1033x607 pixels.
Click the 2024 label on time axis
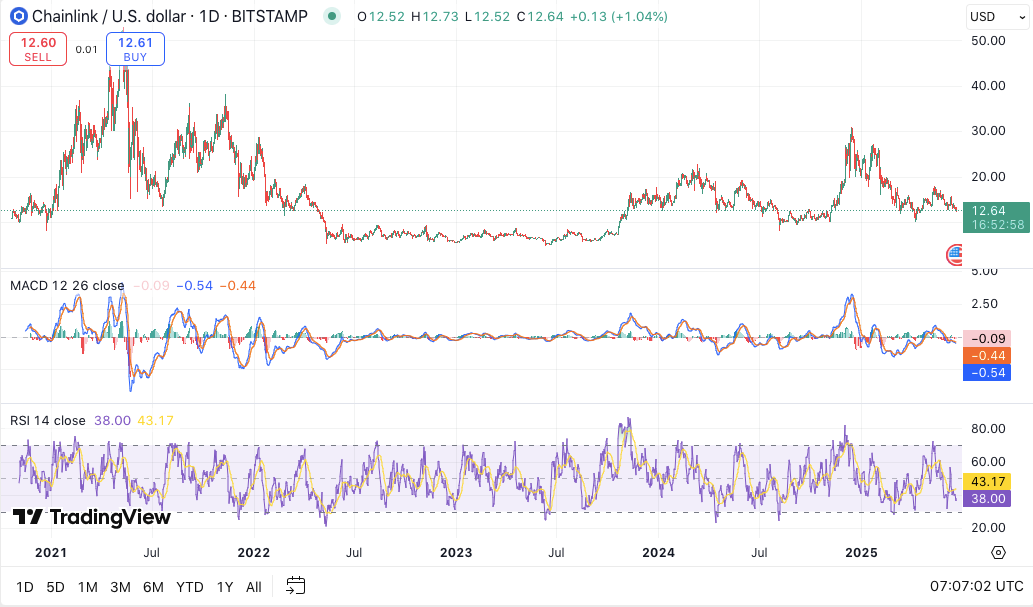point(658,552)
